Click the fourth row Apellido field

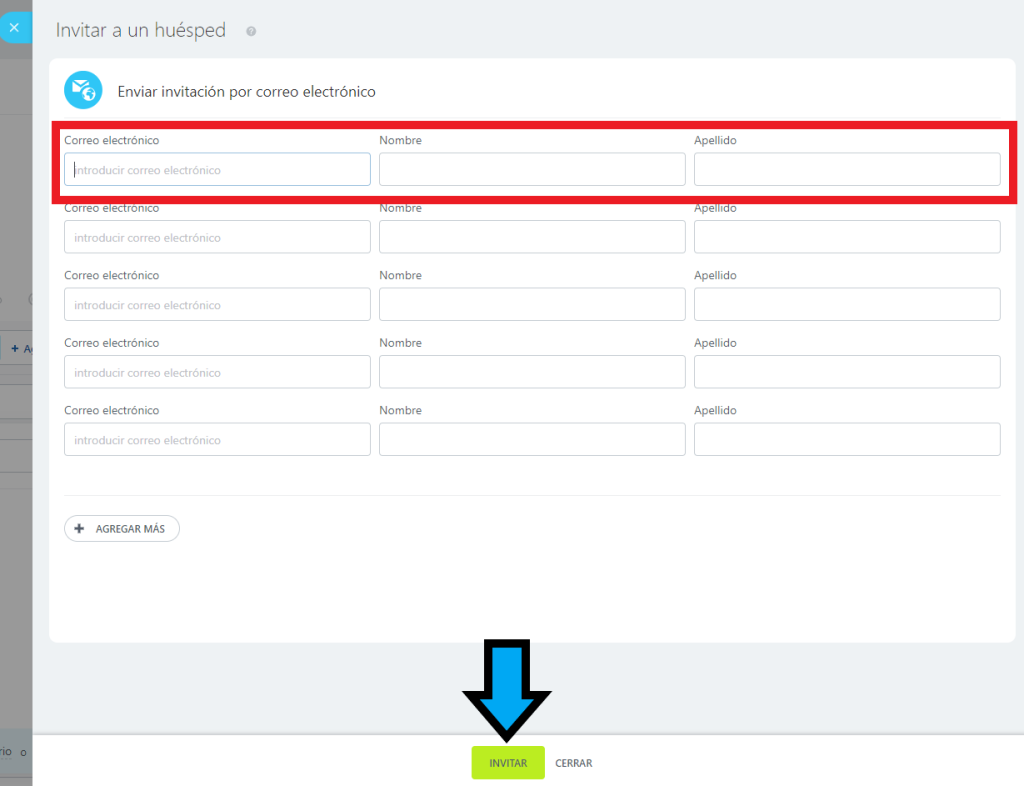click(847, 372)
